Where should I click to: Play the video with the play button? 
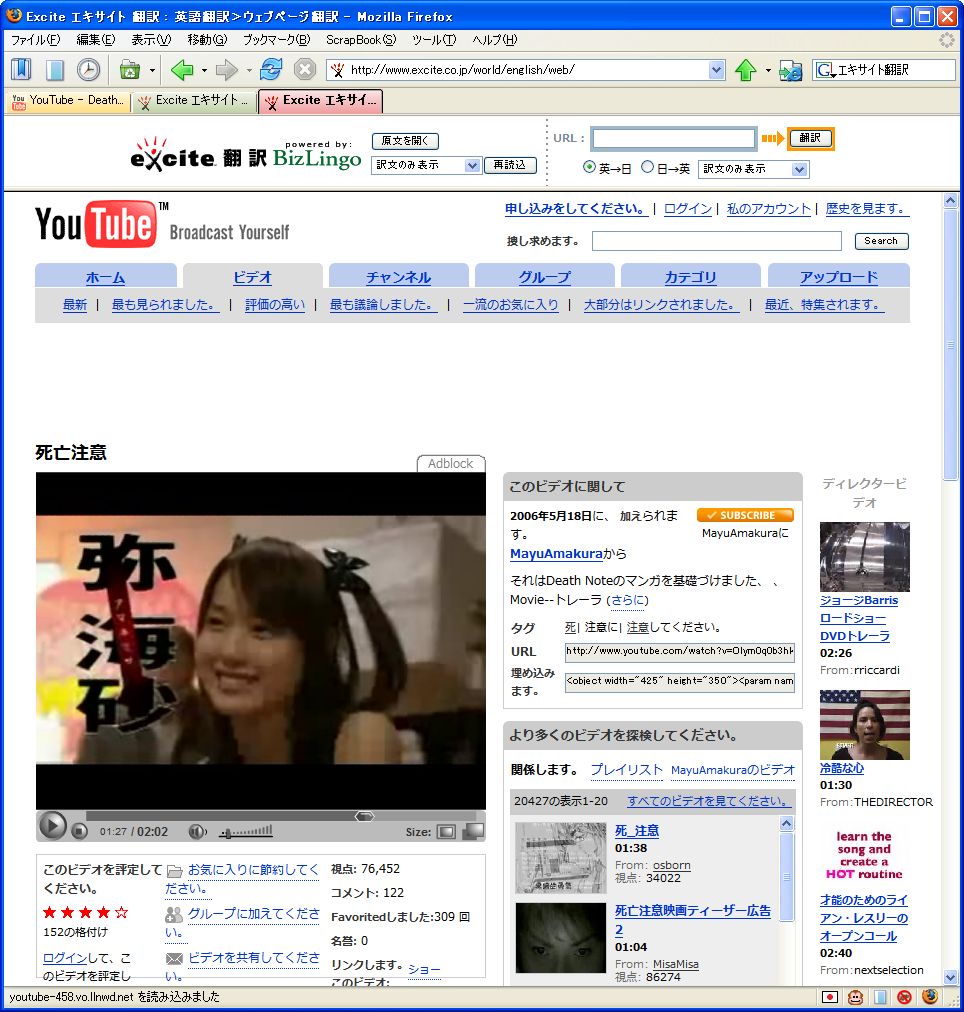(x=52, y=825)
